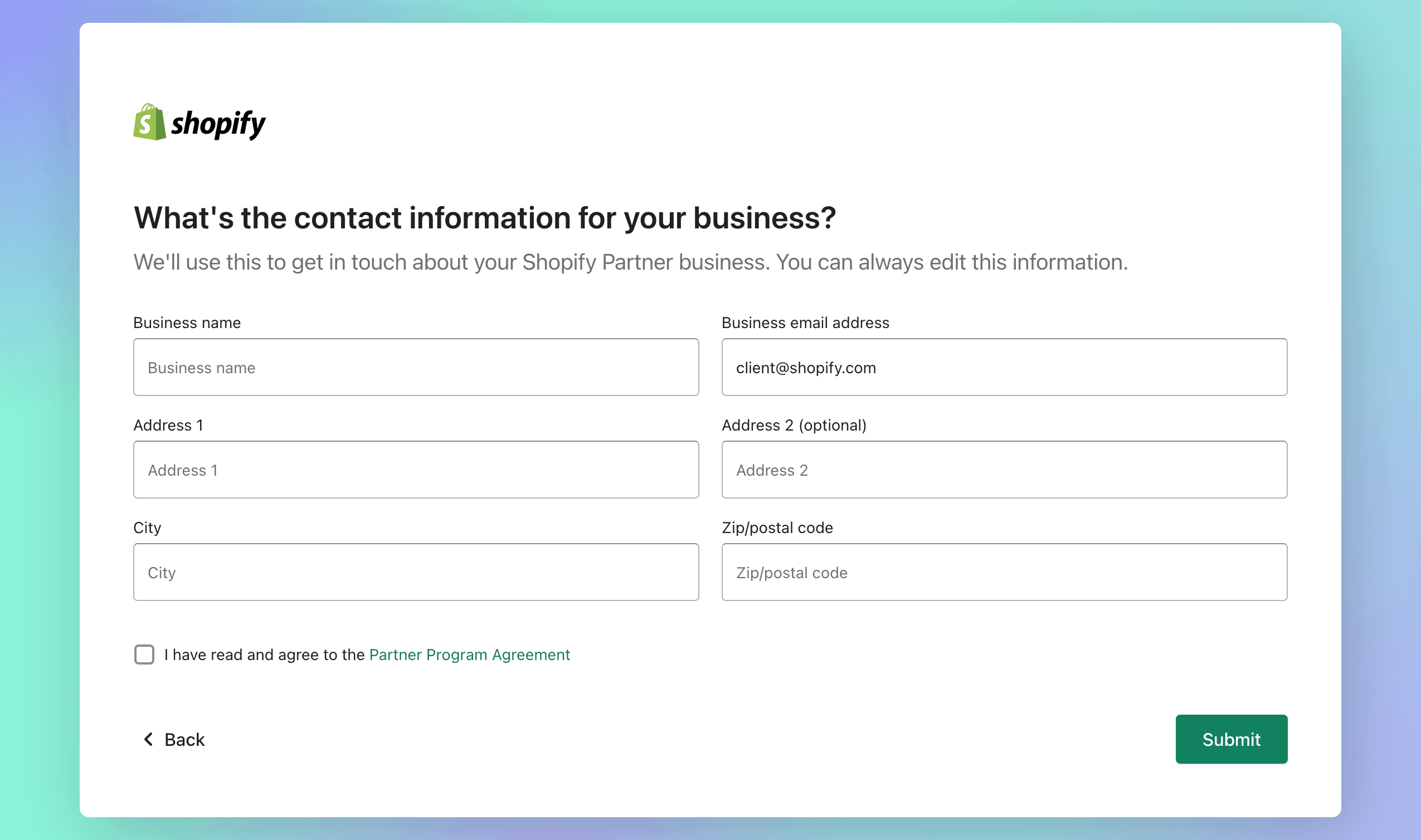The height and width of the screenshot is (840, 1421).
Task: Click the Zip/postal code field
Action: pos(1004,572)
